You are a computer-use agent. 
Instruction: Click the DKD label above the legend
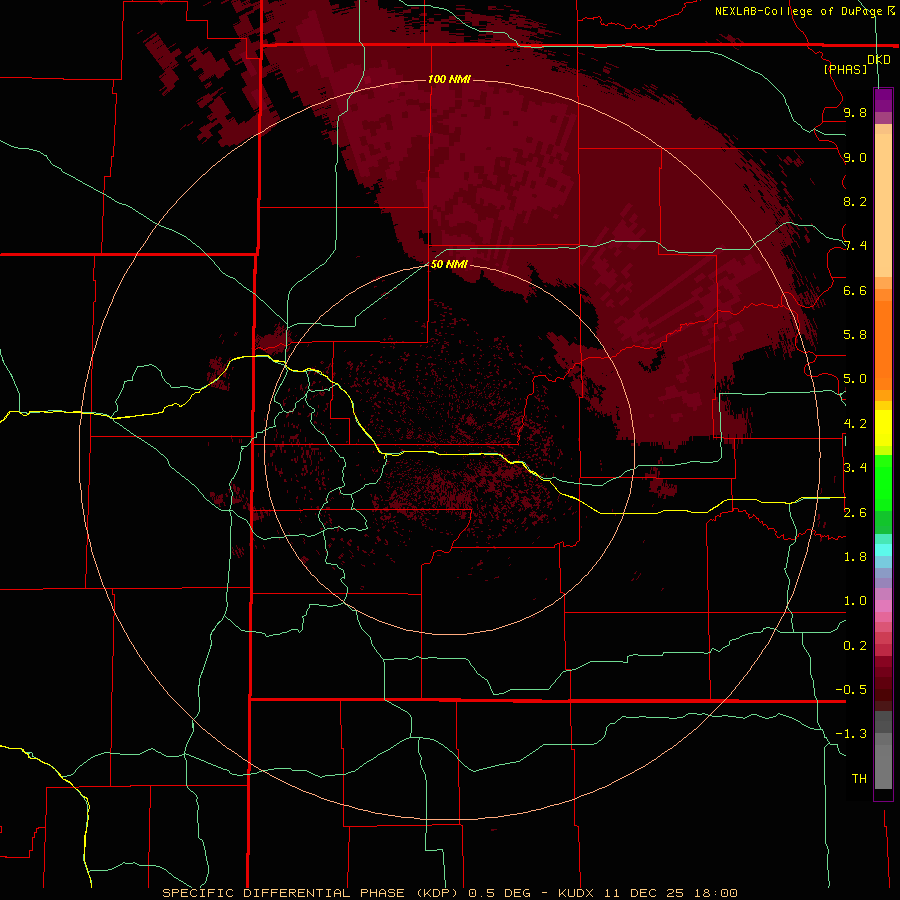point(879,60)
